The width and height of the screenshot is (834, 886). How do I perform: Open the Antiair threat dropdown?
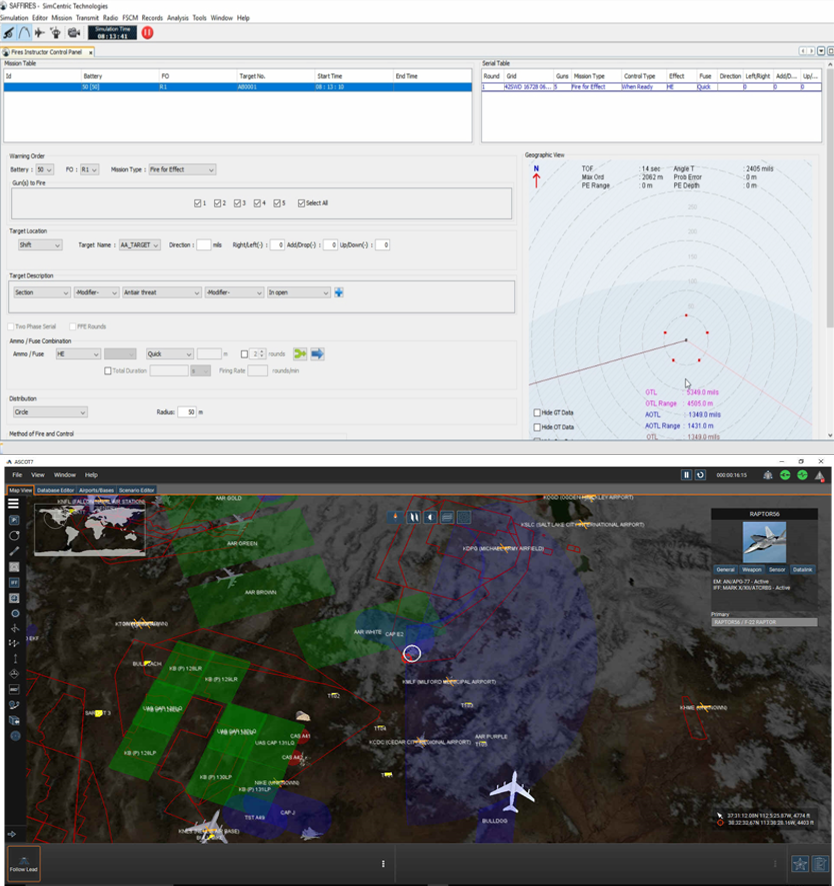(x=162, y=293)
